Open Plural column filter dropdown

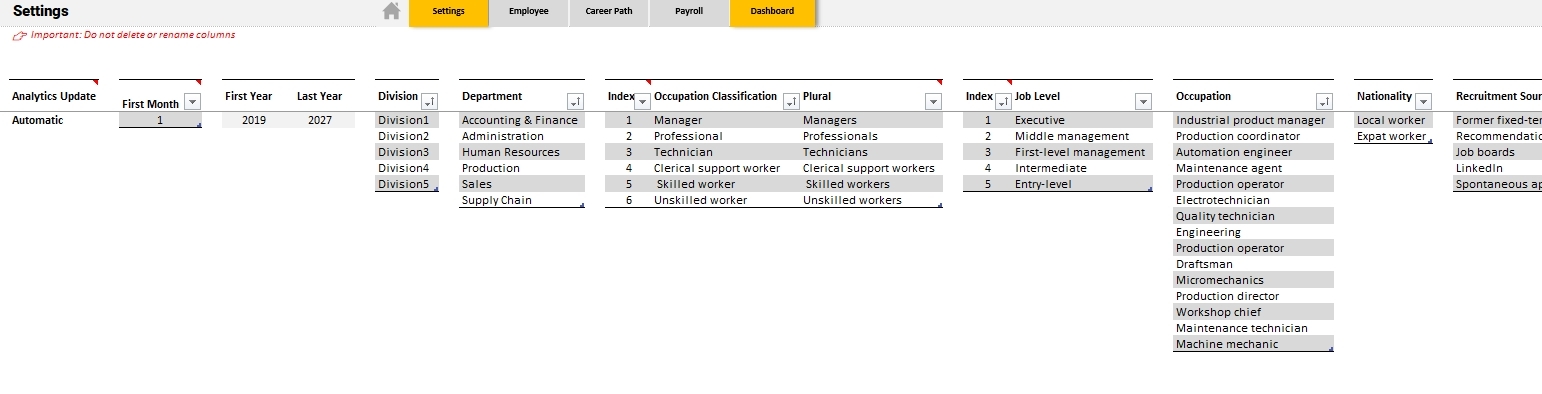[x=933, y=102]
